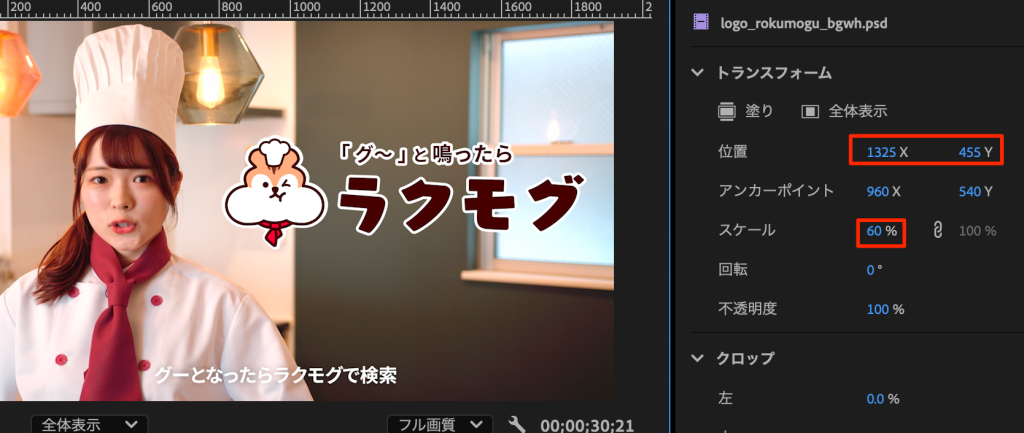Collapse the トランスフォーム section

[697, 73]
